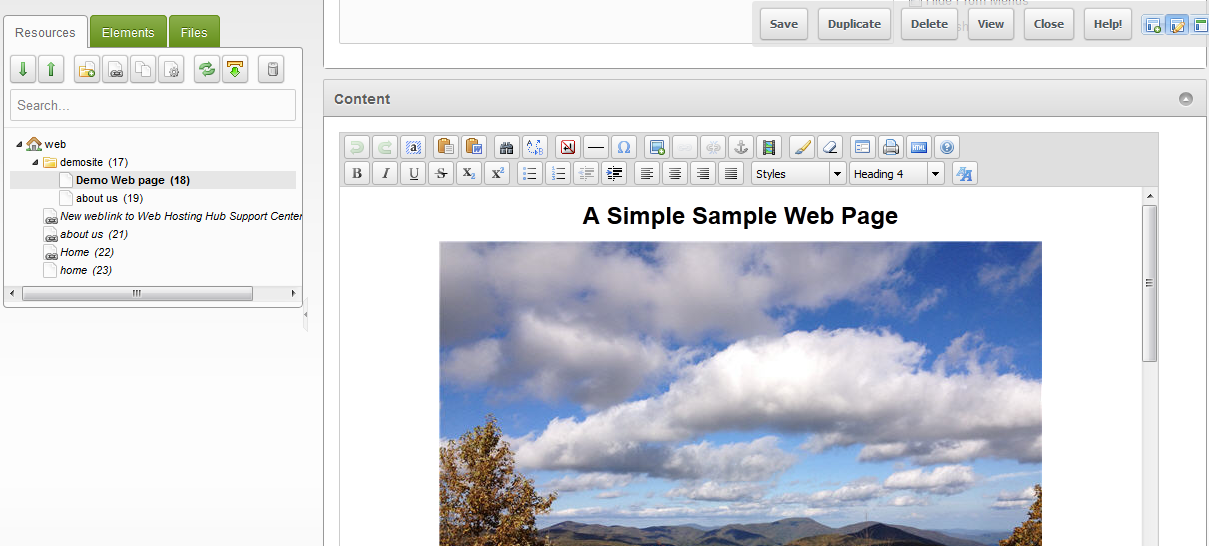The height and width of the screenshot is (546, 1209).
Task: Insert an anchor with the anchor icon
Action: pyautogui.click(x=740, y=148)
